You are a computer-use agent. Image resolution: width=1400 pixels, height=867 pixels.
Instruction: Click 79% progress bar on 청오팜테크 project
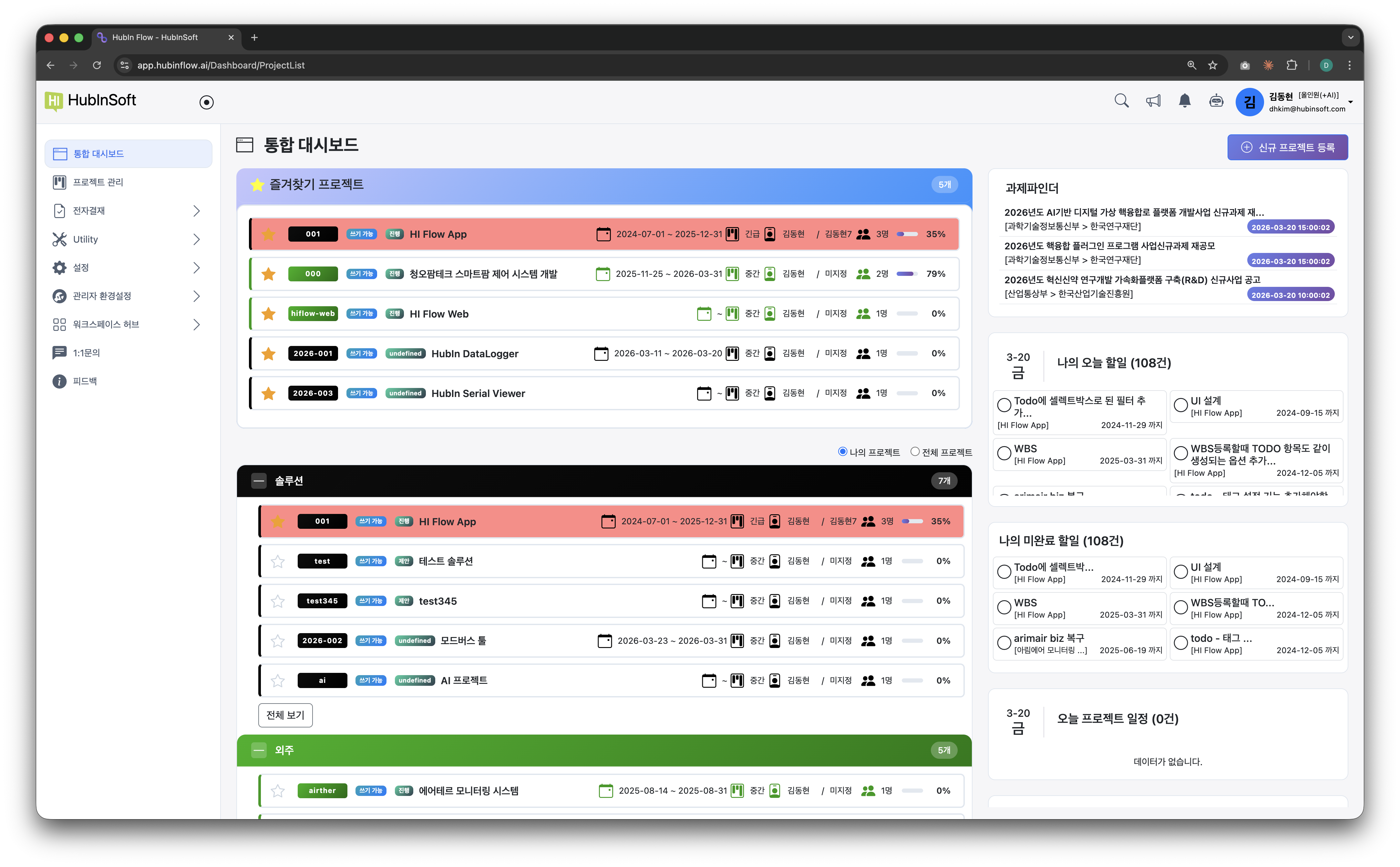(907, 274)
